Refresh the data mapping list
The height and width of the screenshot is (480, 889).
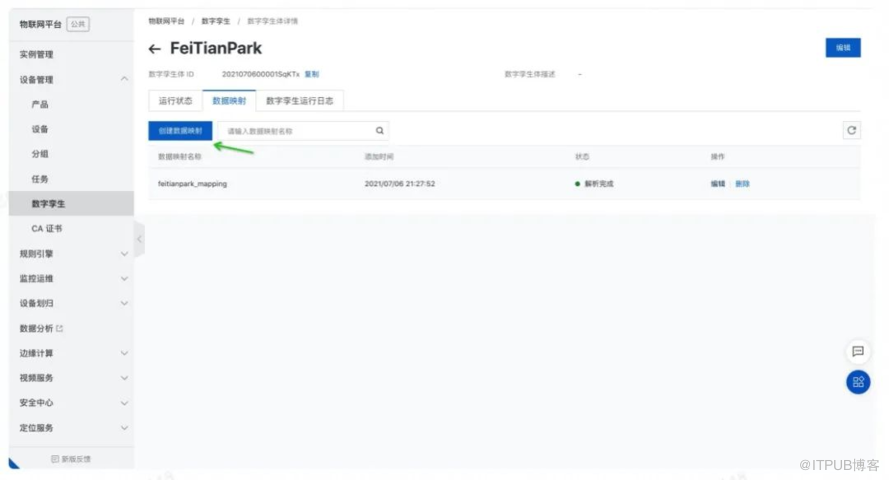851,130
